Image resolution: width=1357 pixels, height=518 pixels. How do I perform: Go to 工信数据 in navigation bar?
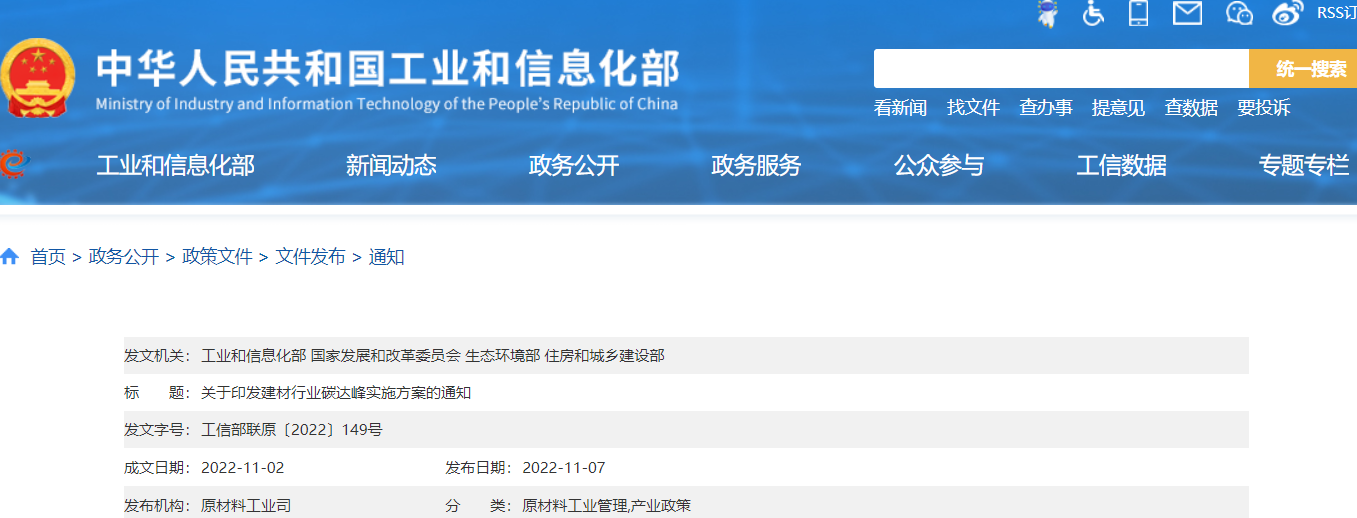(x=1121, y=166)
